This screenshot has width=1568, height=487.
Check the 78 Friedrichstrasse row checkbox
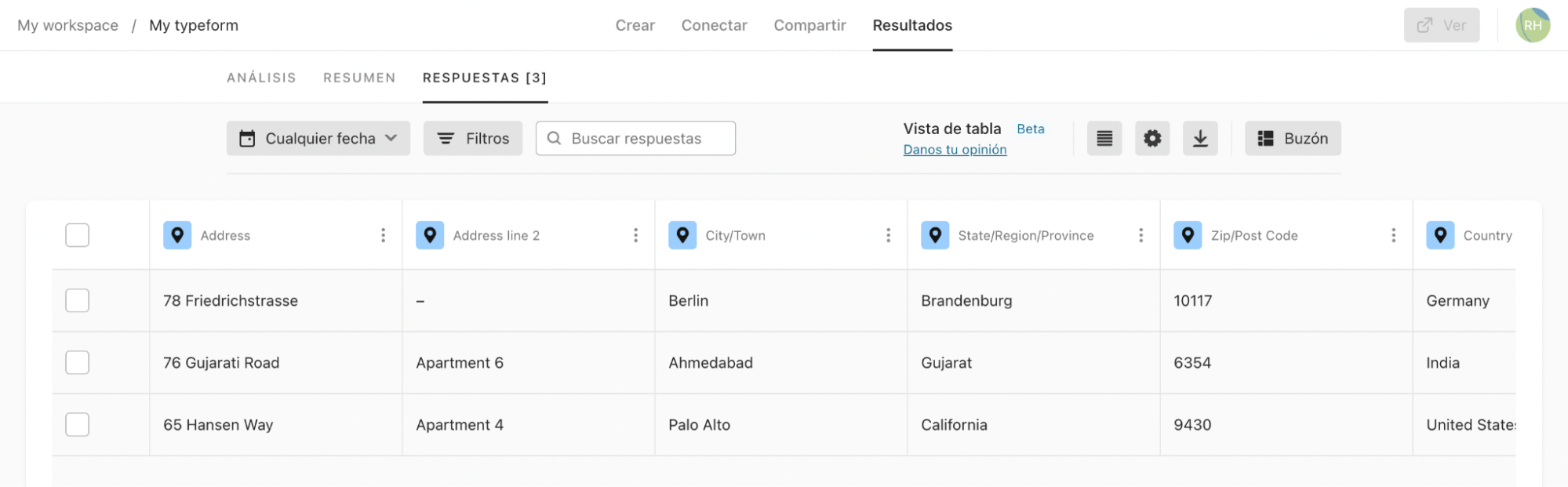coord(77,300)
